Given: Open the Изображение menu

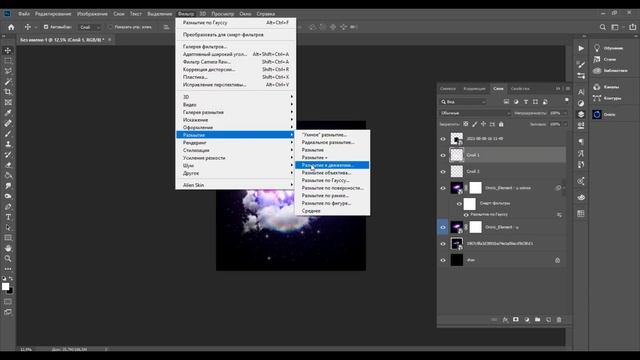Looking at the screenshot, I should 92,13.
